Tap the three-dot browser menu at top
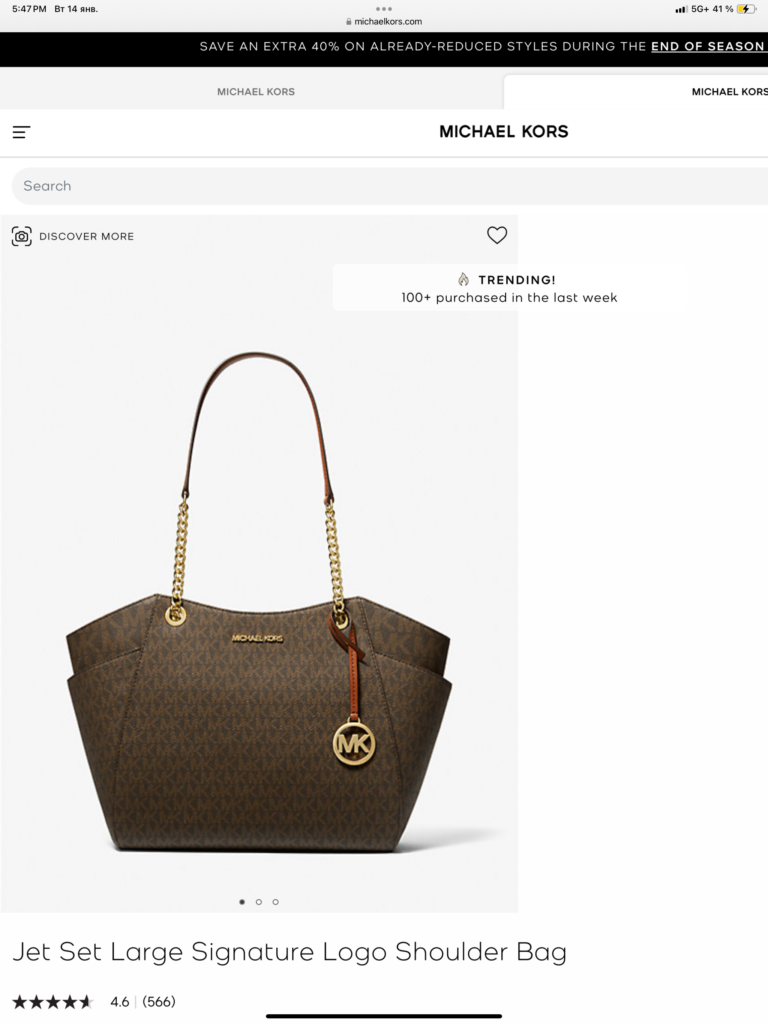768x1024 pixels. click(x=384, y=9)
